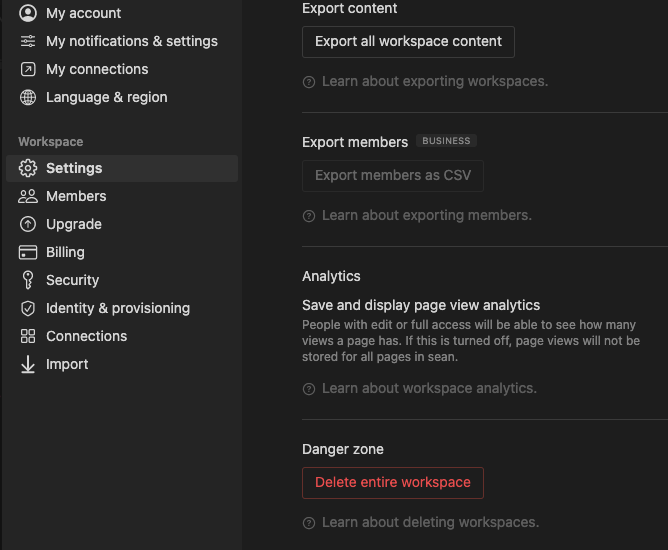Open the Upgrade plan page
This screenshot has height=550, width=668.
point(122,224)
